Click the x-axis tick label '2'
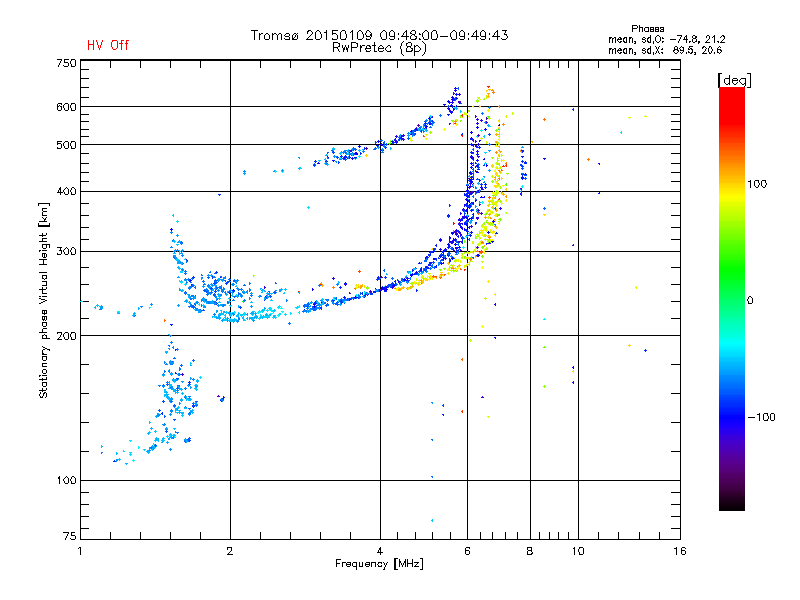 pos(230,551)
